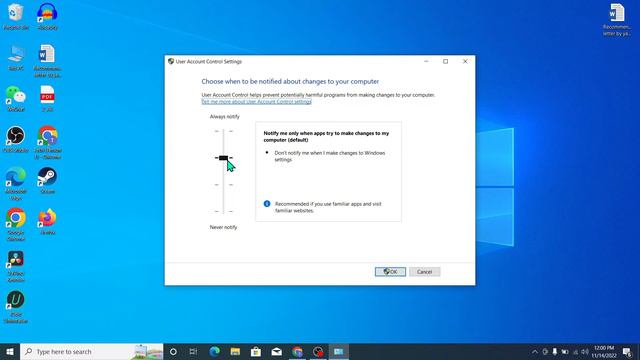
Task: Open Tell me more about UAC settings link
Action: point(256,102)
